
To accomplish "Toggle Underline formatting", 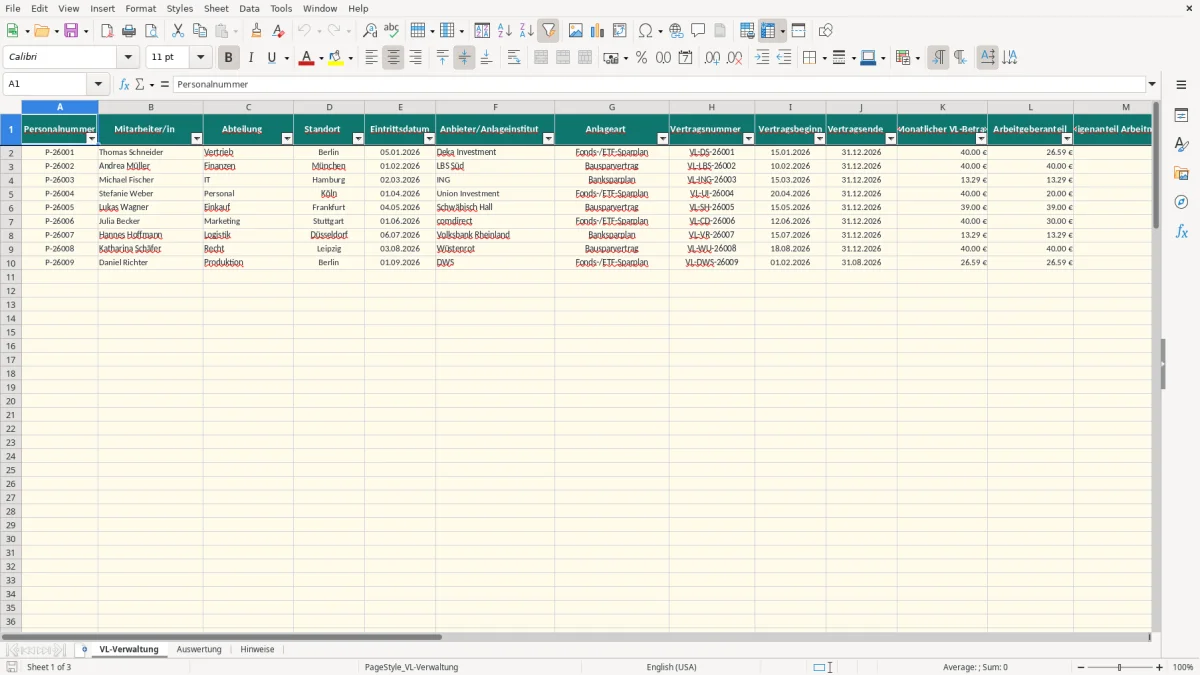I will [x=271, y=58].
